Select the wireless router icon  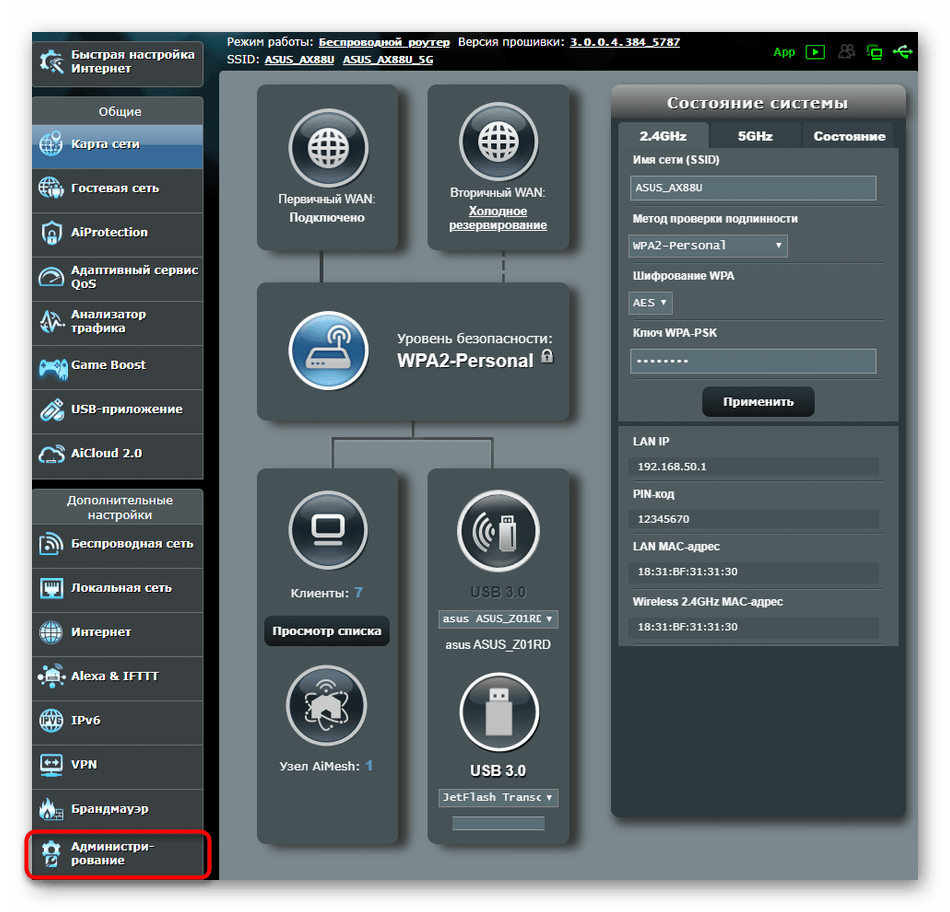[328, 350]
